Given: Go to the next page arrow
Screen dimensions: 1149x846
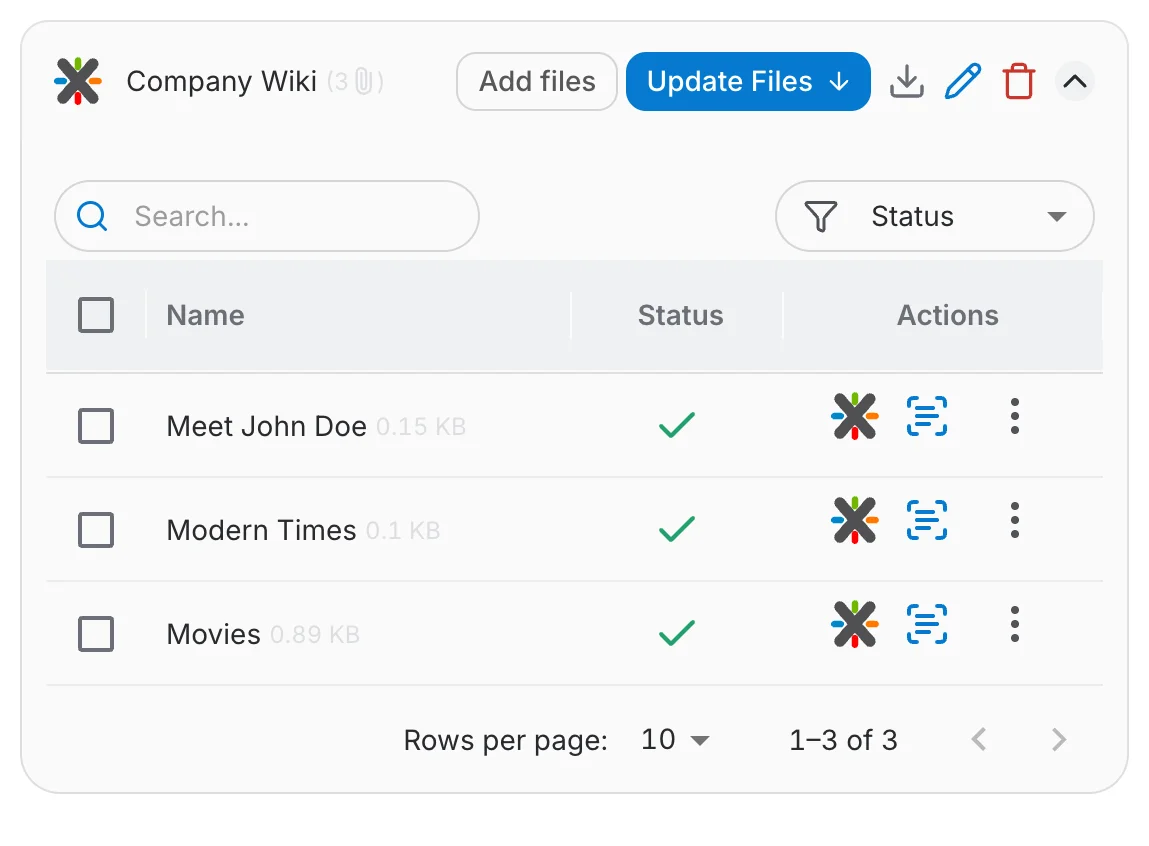Looking at the screenshot, I should tap(1058, 740).
